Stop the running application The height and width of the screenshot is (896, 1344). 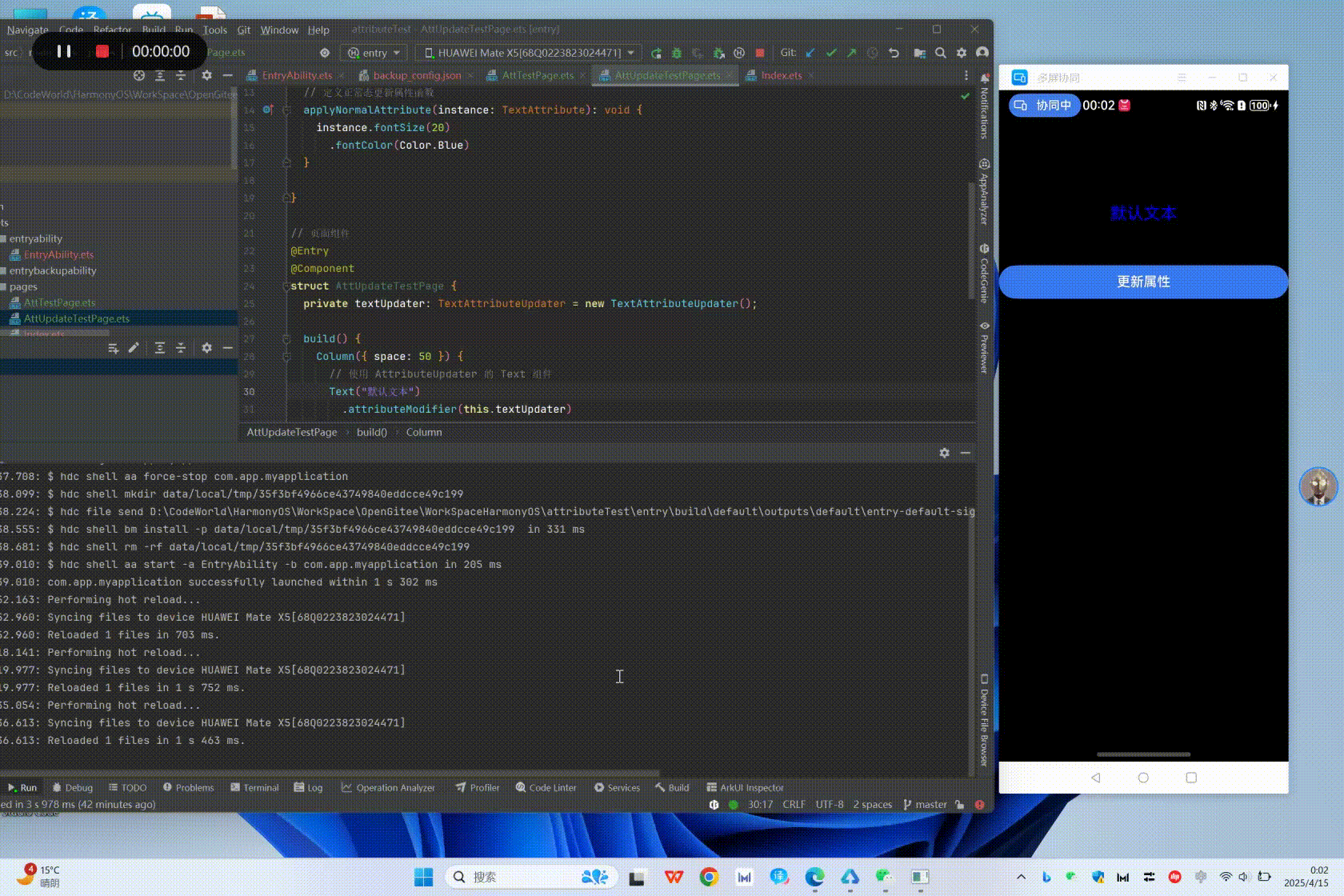(759, 53)
